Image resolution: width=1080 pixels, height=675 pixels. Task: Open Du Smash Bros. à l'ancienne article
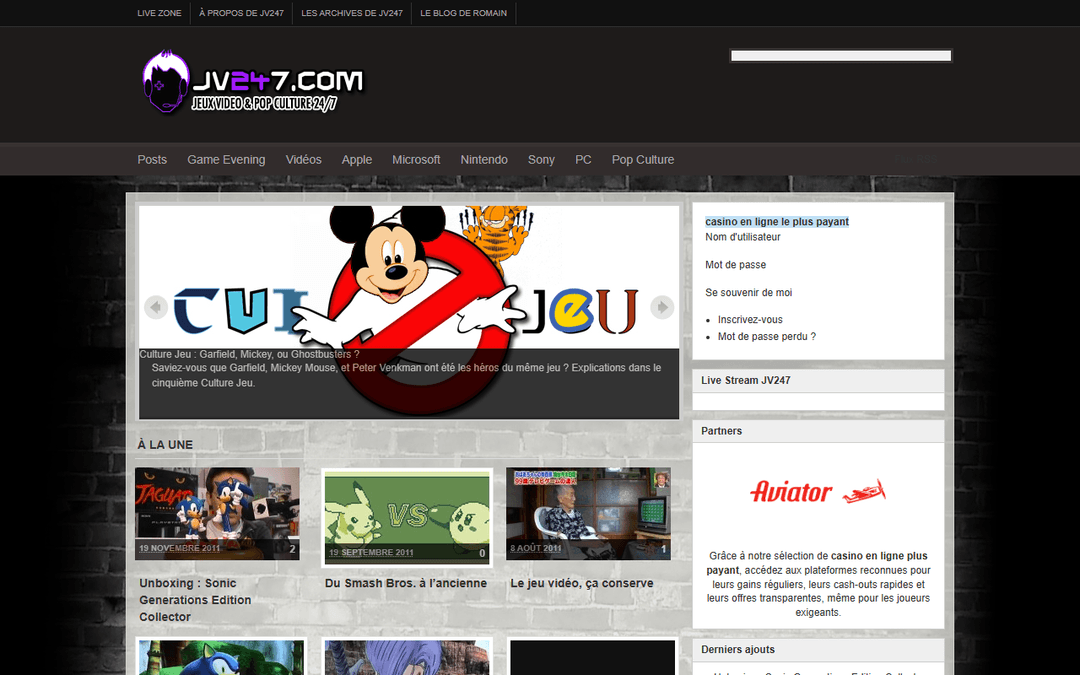pyautogui.click(x=406, y=583)
